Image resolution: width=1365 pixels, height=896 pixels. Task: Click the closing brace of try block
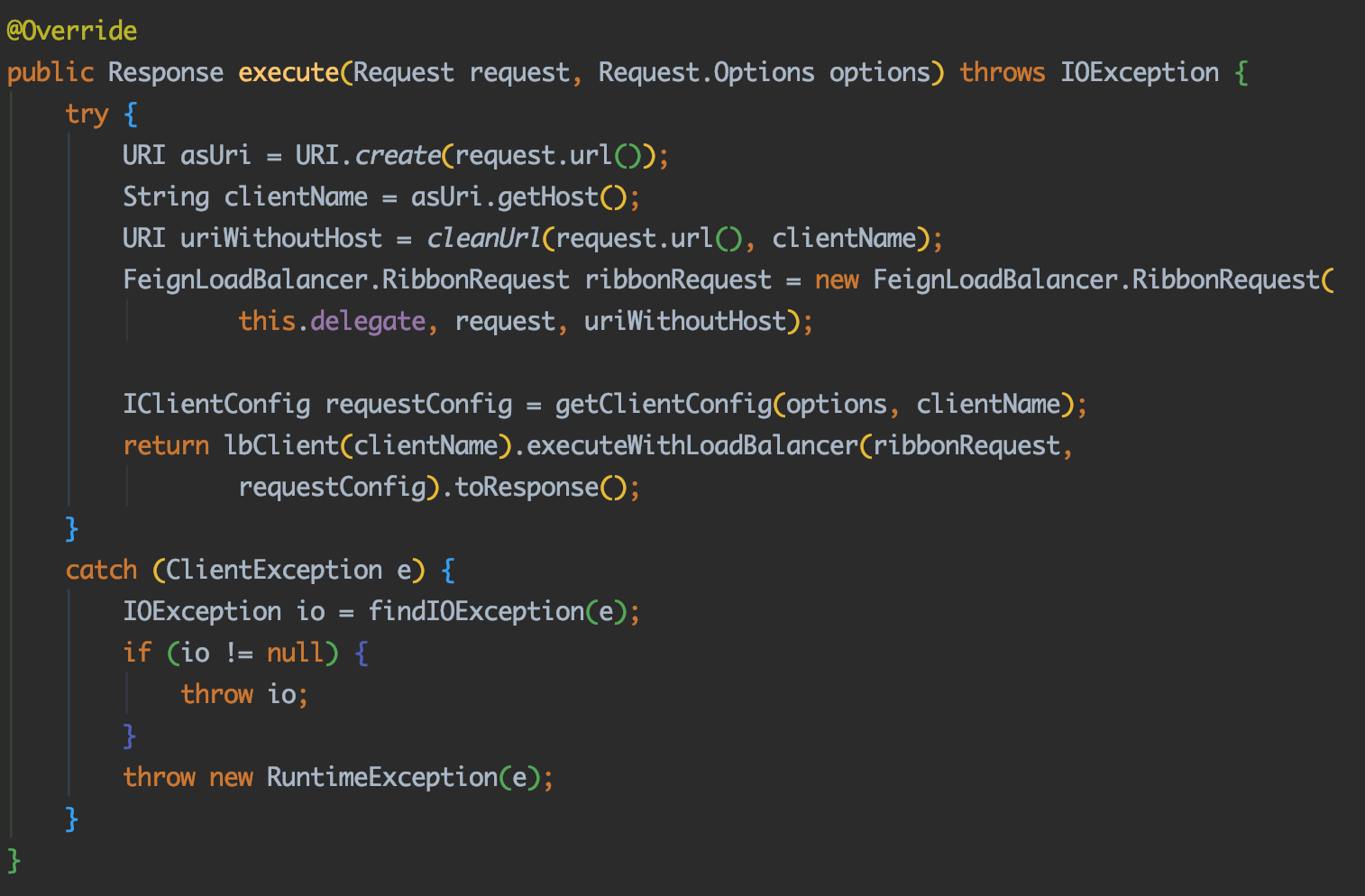(x=72, y=529)
